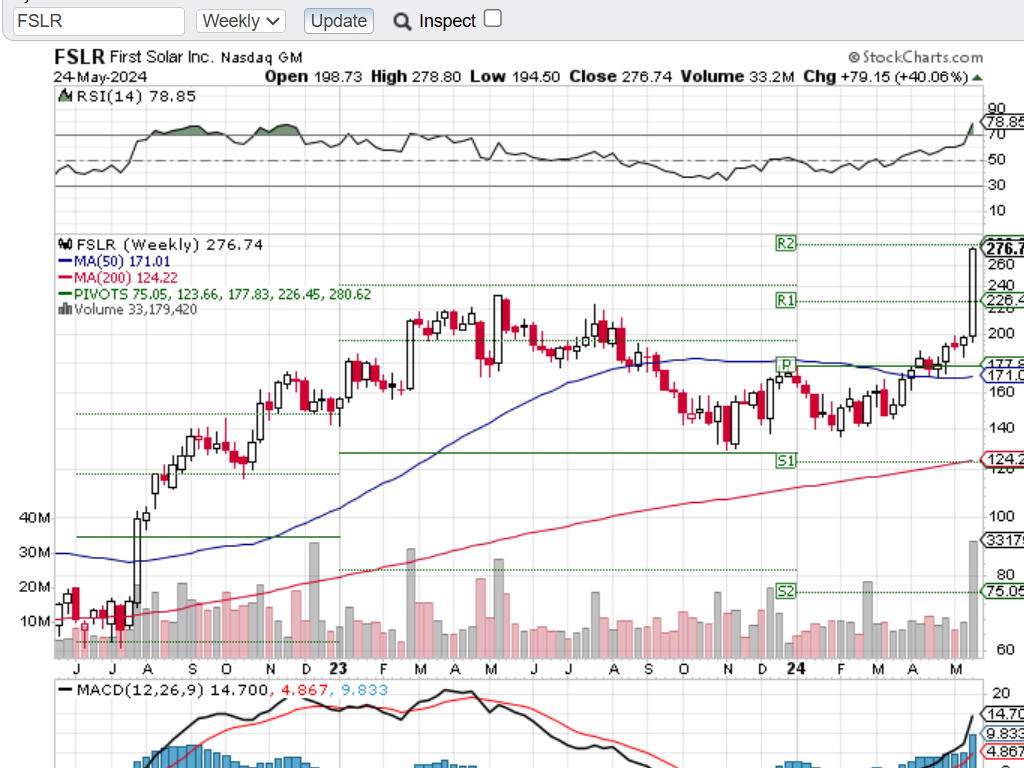The width and height of the screenshot is (1024, 768).
Task: Click the latest tall volume bar
Action: coord(973,599)
